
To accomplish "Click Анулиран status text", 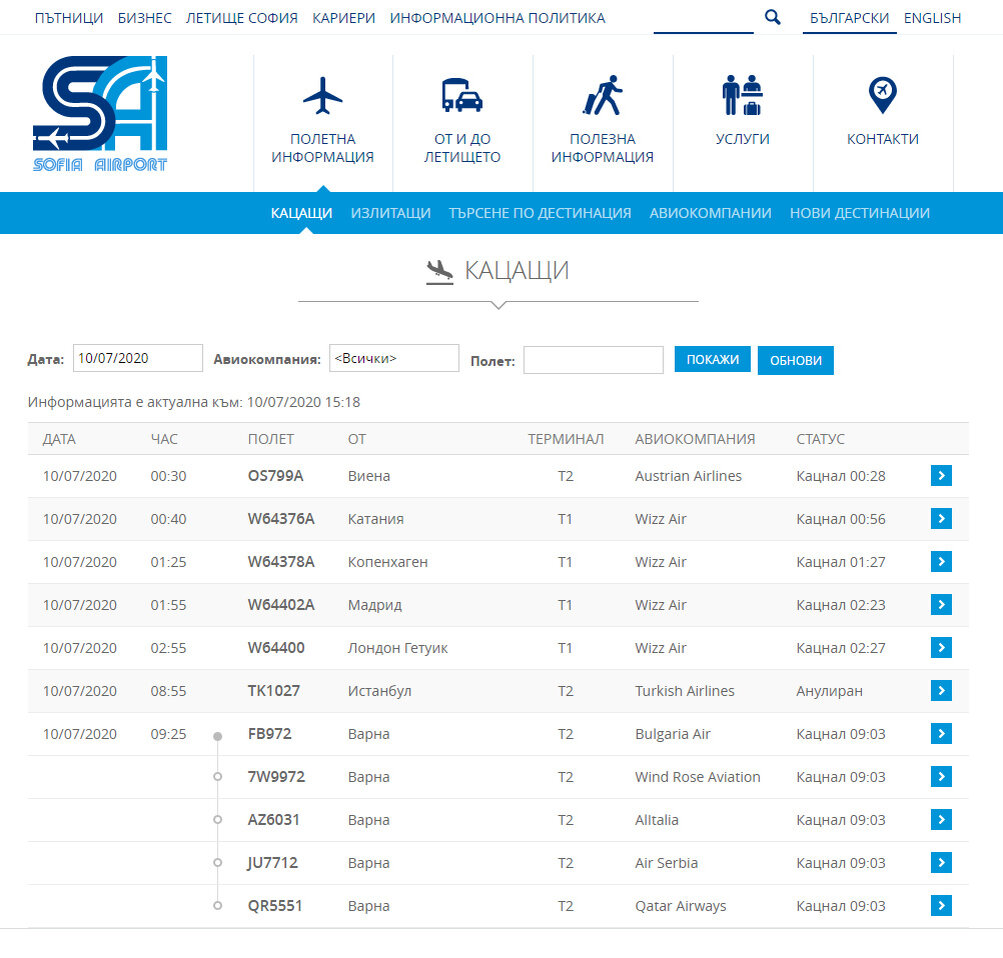I will tap(829, 691).
